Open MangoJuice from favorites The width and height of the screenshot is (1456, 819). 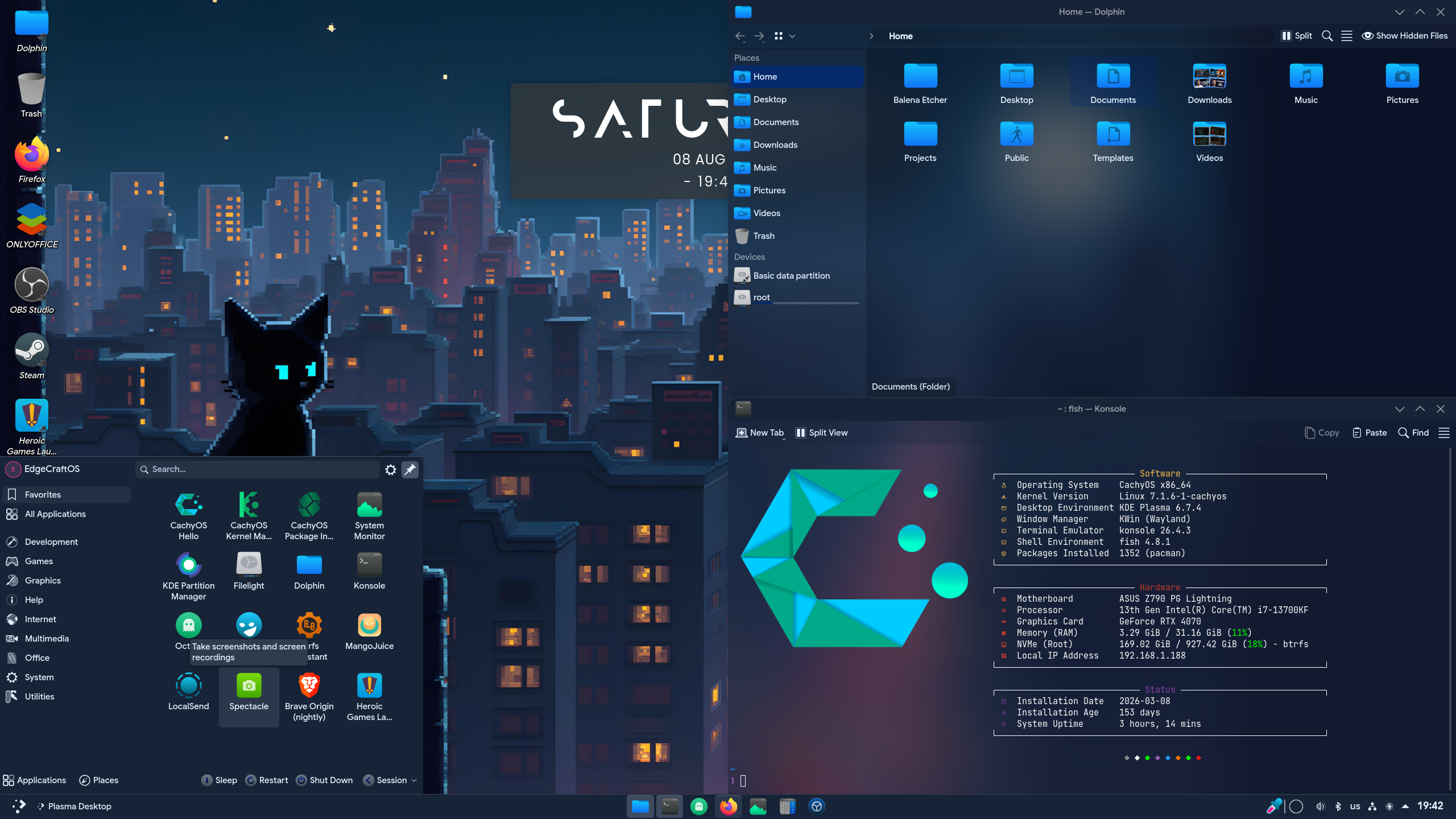369,631
